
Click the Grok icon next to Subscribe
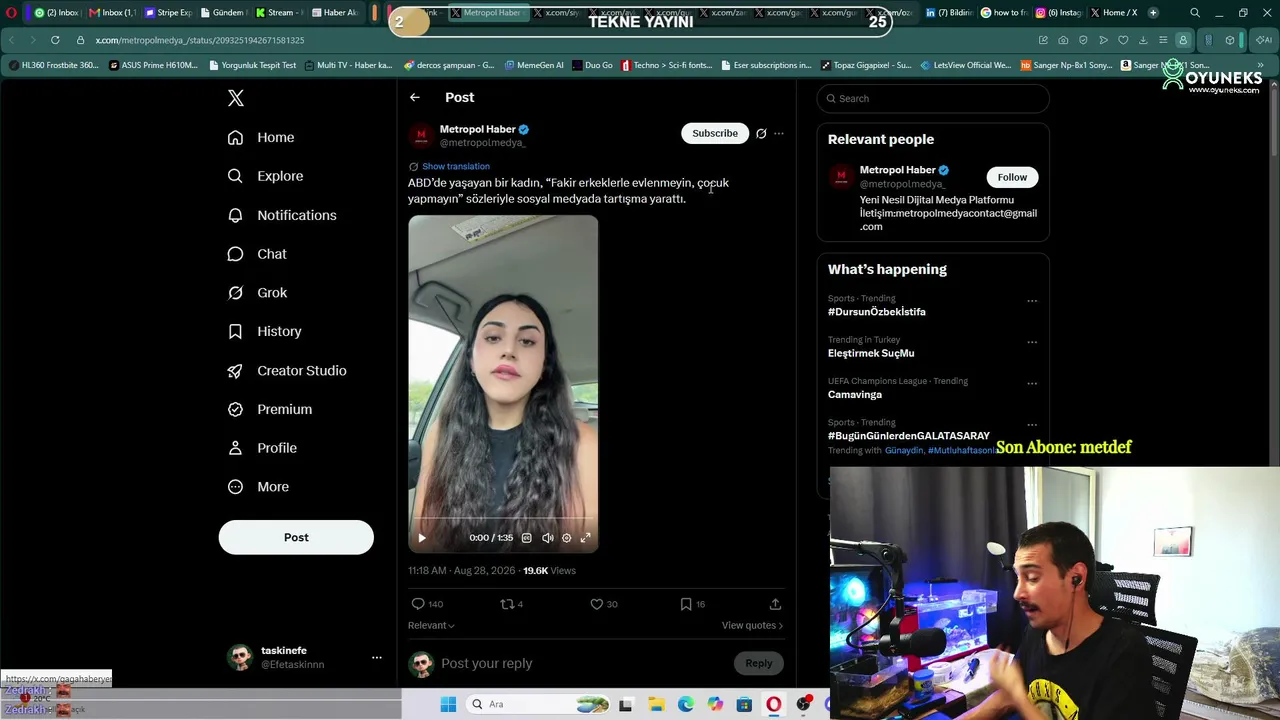(x=761, y=133)
